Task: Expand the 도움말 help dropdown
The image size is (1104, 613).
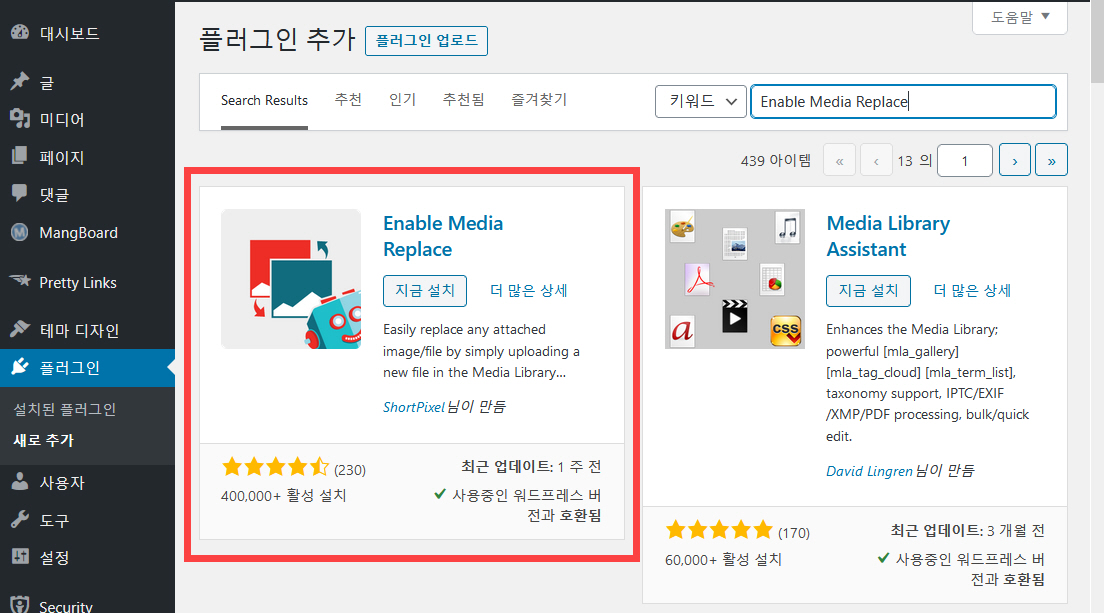Action: [x=1020, y=17]
